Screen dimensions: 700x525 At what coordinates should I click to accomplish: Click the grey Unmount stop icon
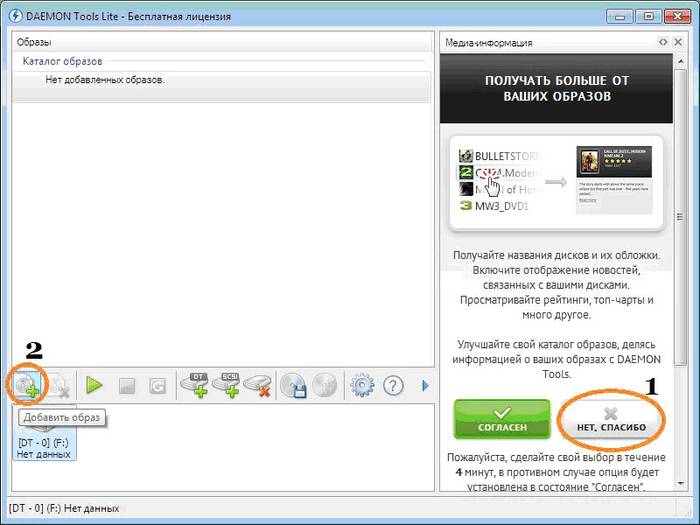coord(127,385)
